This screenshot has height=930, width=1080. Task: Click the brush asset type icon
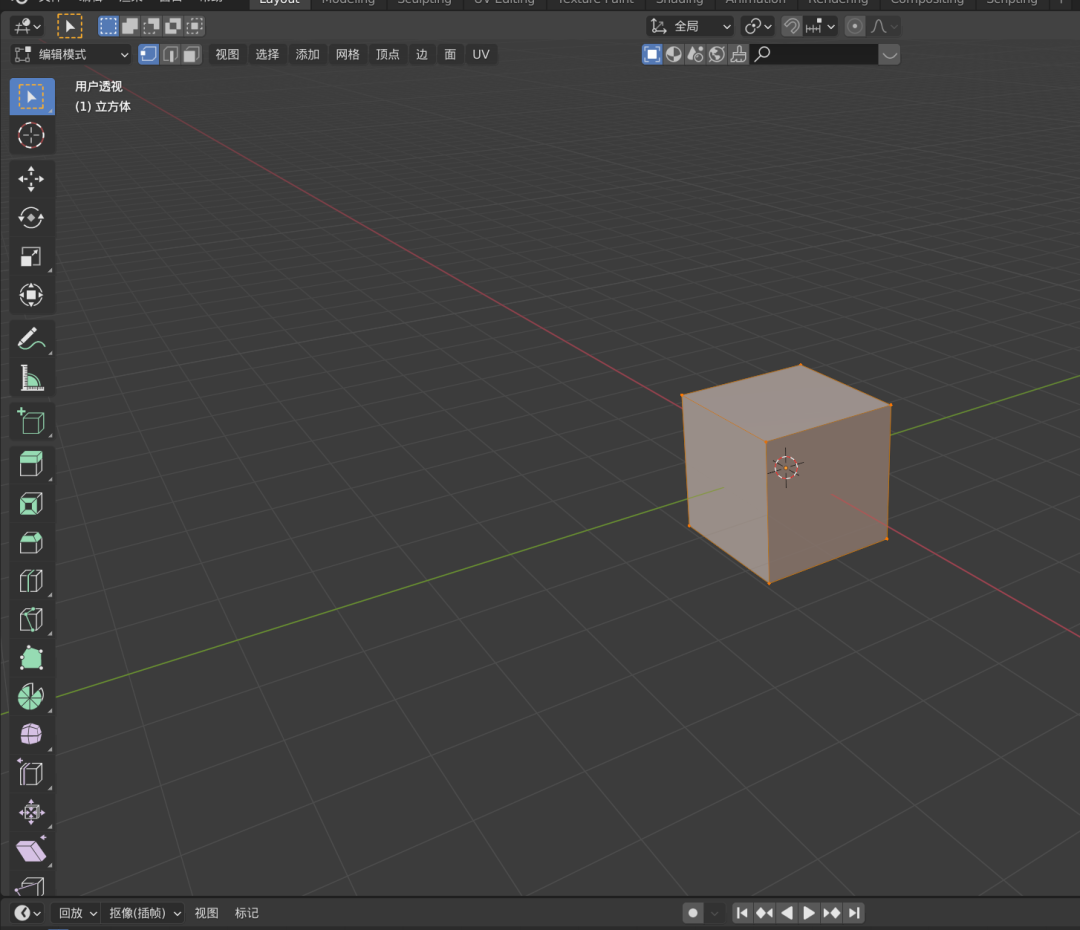pyautogui.click(x=738, y=54)
